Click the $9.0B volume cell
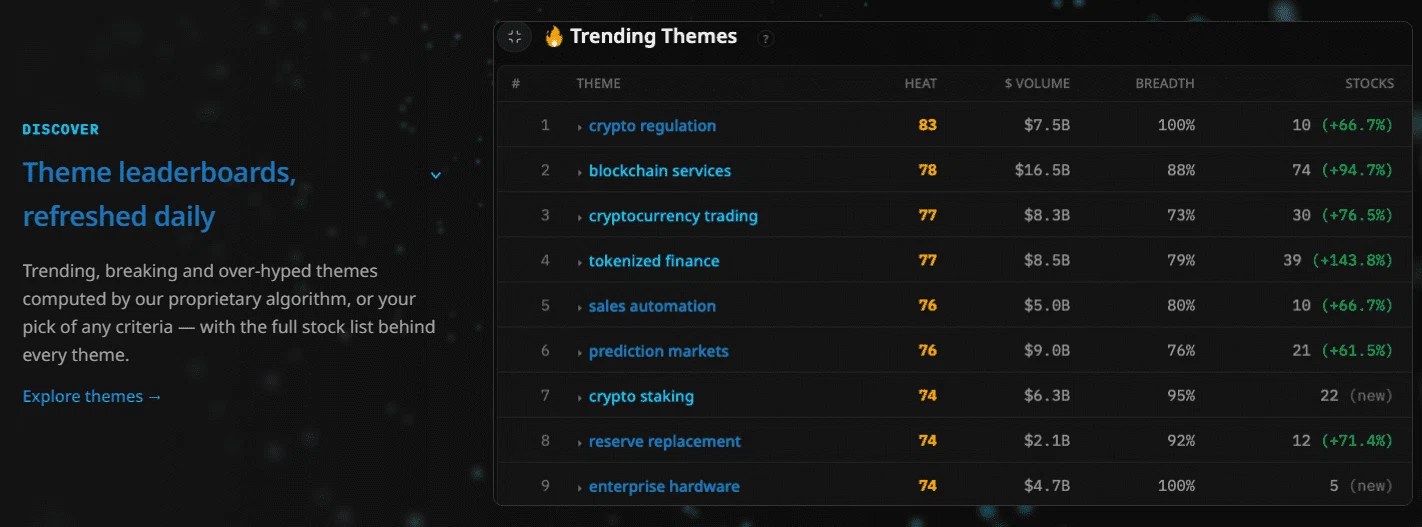This screenshot has width=1422, height=527. 1046,351
